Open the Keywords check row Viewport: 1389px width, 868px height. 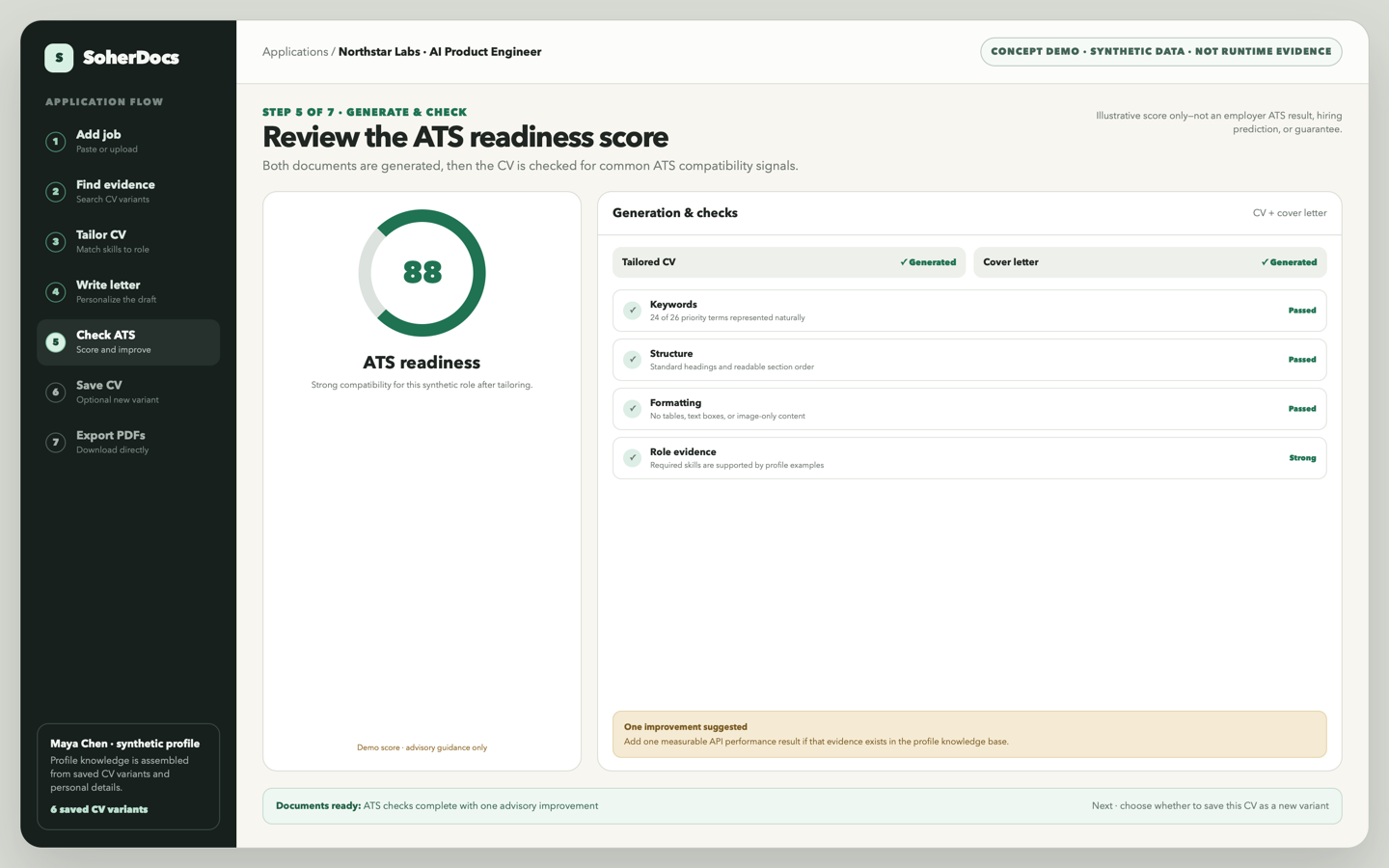click(x=969, y=311)
